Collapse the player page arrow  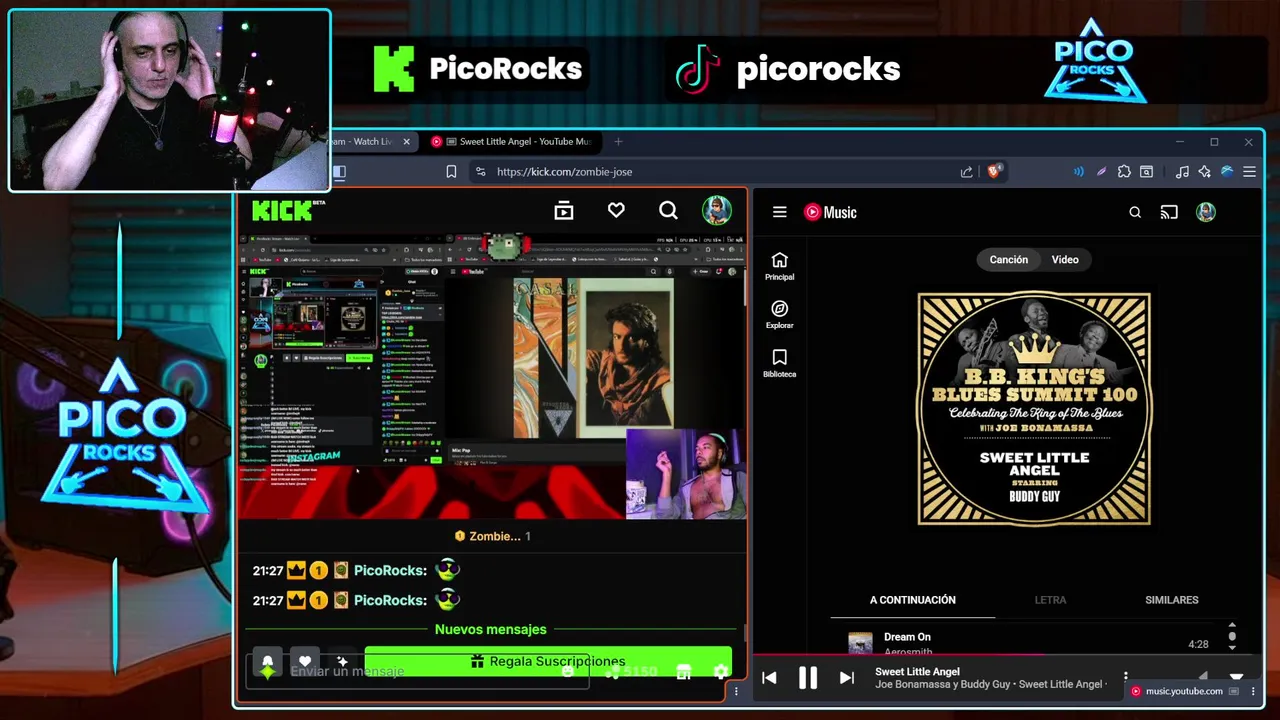click(1237, 677)
